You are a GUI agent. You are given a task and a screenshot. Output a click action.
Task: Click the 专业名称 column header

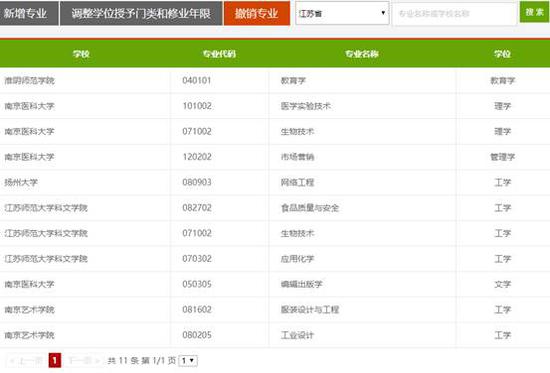[362, 54]
